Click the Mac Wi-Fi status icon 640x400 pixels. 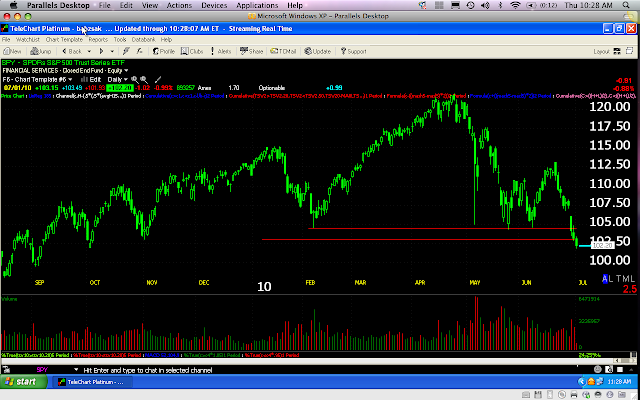[516, 5]
